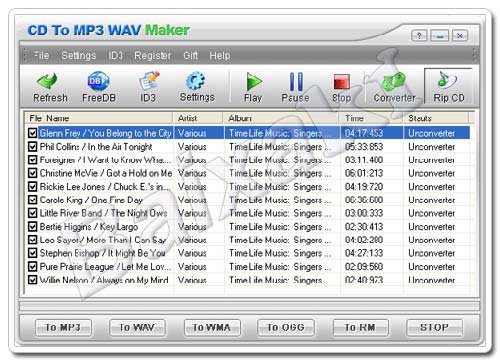Click the help question mark button
The width and height of the screenshot is (500, 363).
pyautogui.click(x=419, y=35)
